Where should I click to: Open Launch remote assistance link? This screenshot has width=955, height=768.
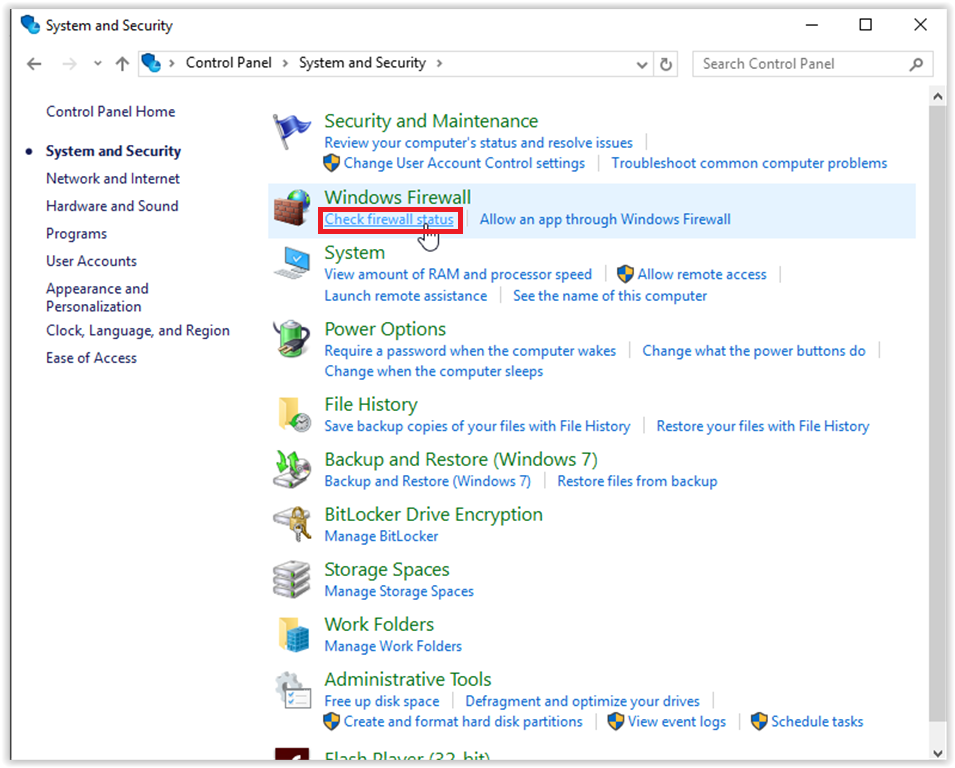point(405,295)
